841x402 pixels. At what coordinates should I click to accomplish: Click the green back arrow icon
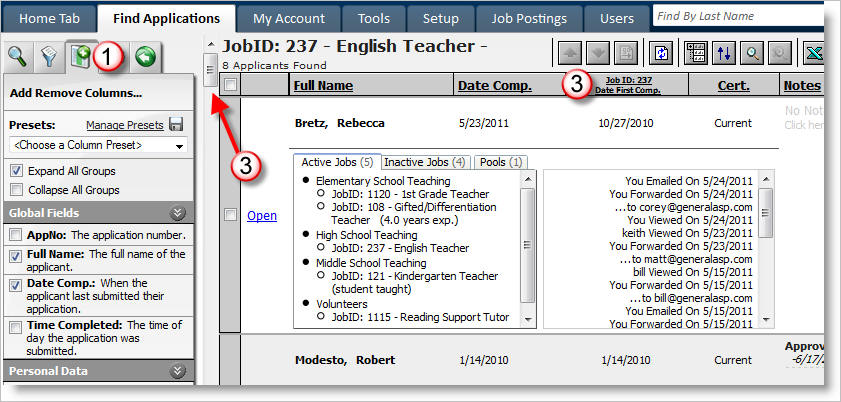click(x=146, y=57)
